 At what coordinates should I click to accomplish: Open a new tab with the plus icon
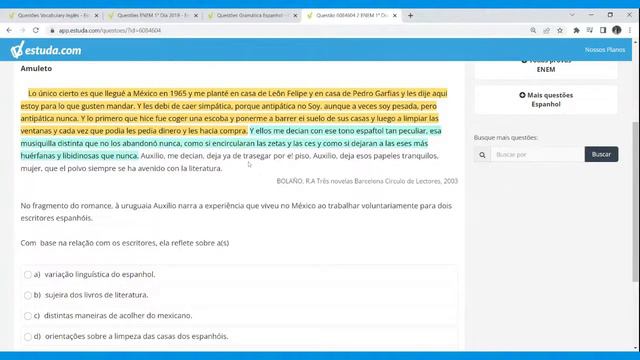[x=410, y=16]
